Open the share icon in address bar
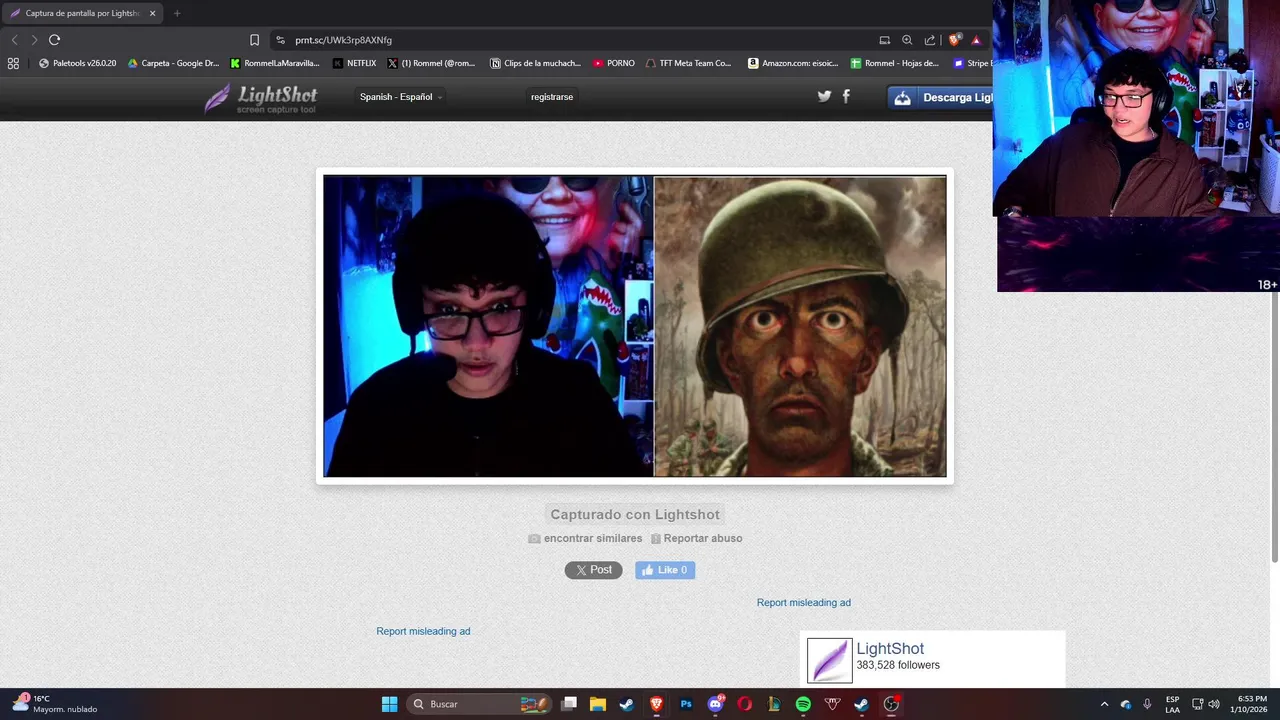1280x720 pixels. point(930,40)
